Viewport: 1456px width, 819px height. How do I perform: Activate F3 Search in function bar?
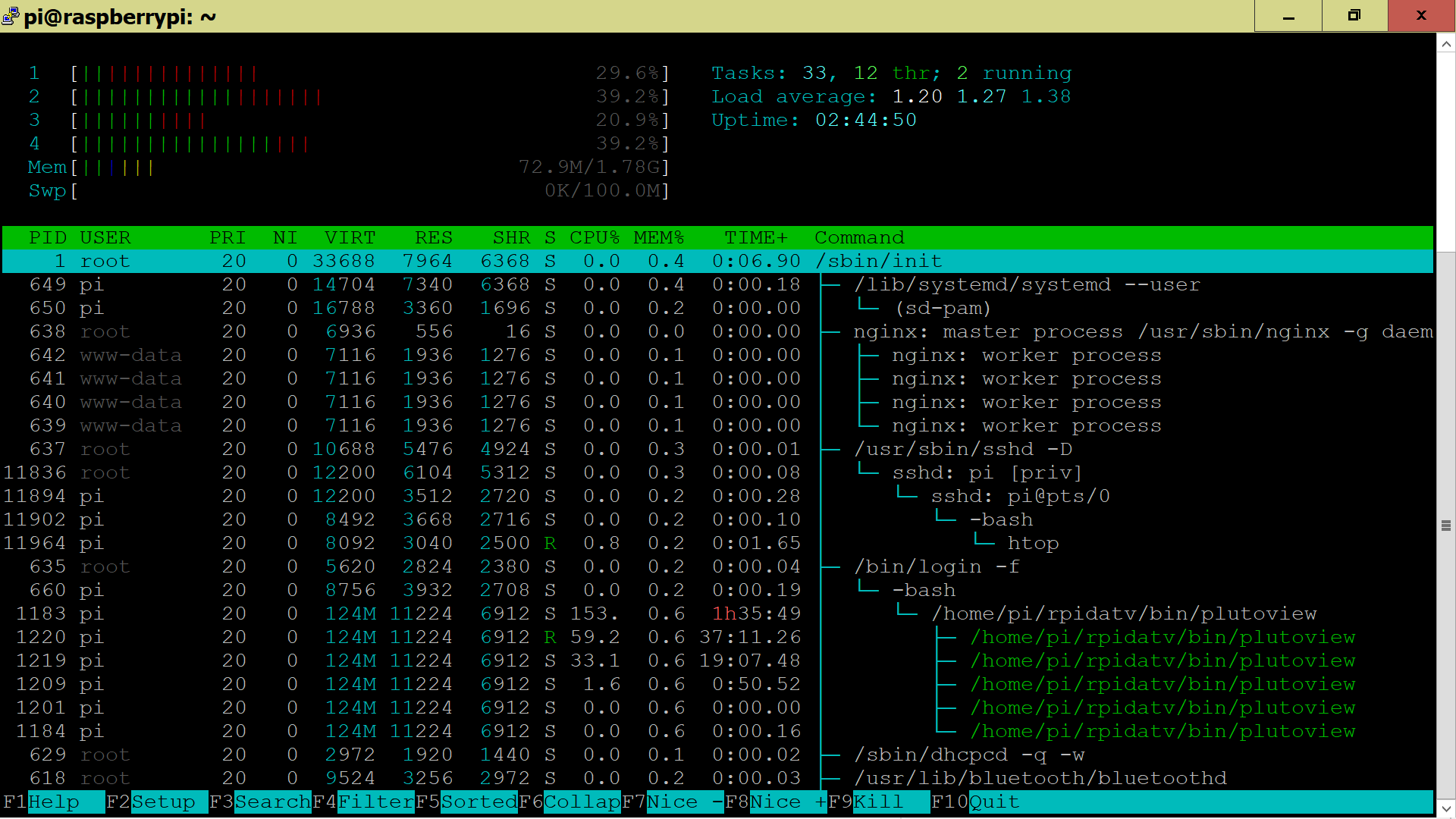tap(260, 802)
